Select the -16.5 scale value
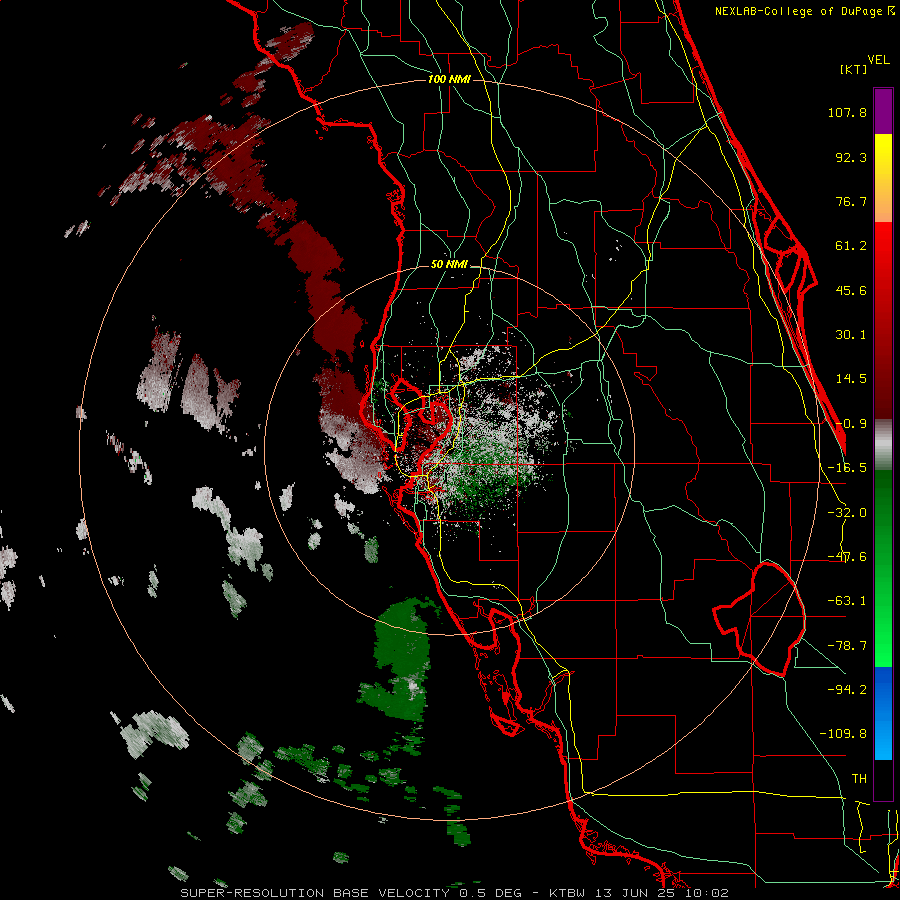The image size is (900, 900). (847, 468)
